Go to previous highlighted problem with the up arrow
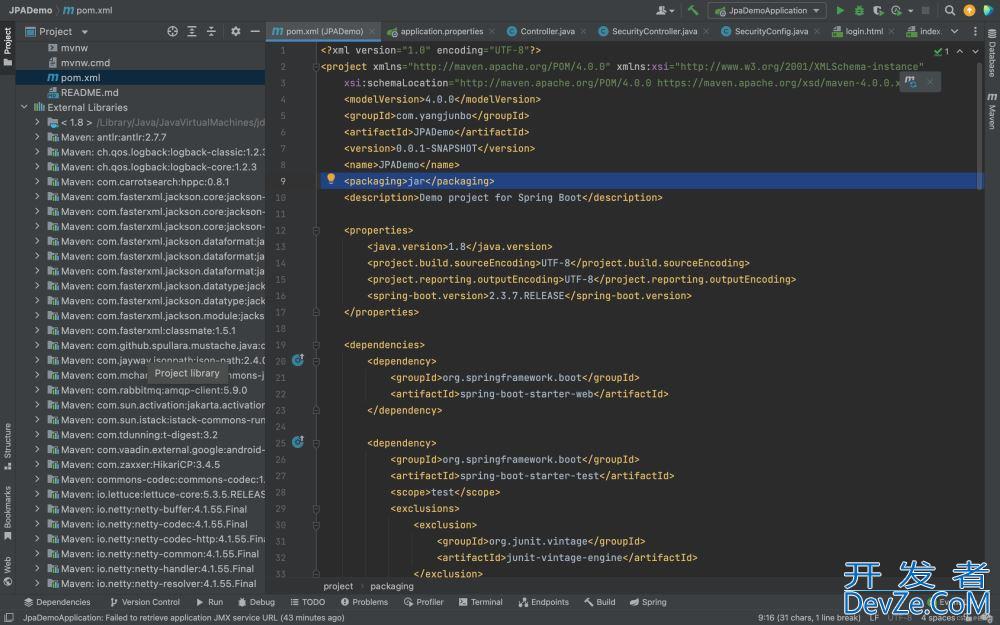This screenshot has height=625, width=1000. click(960, 51)
